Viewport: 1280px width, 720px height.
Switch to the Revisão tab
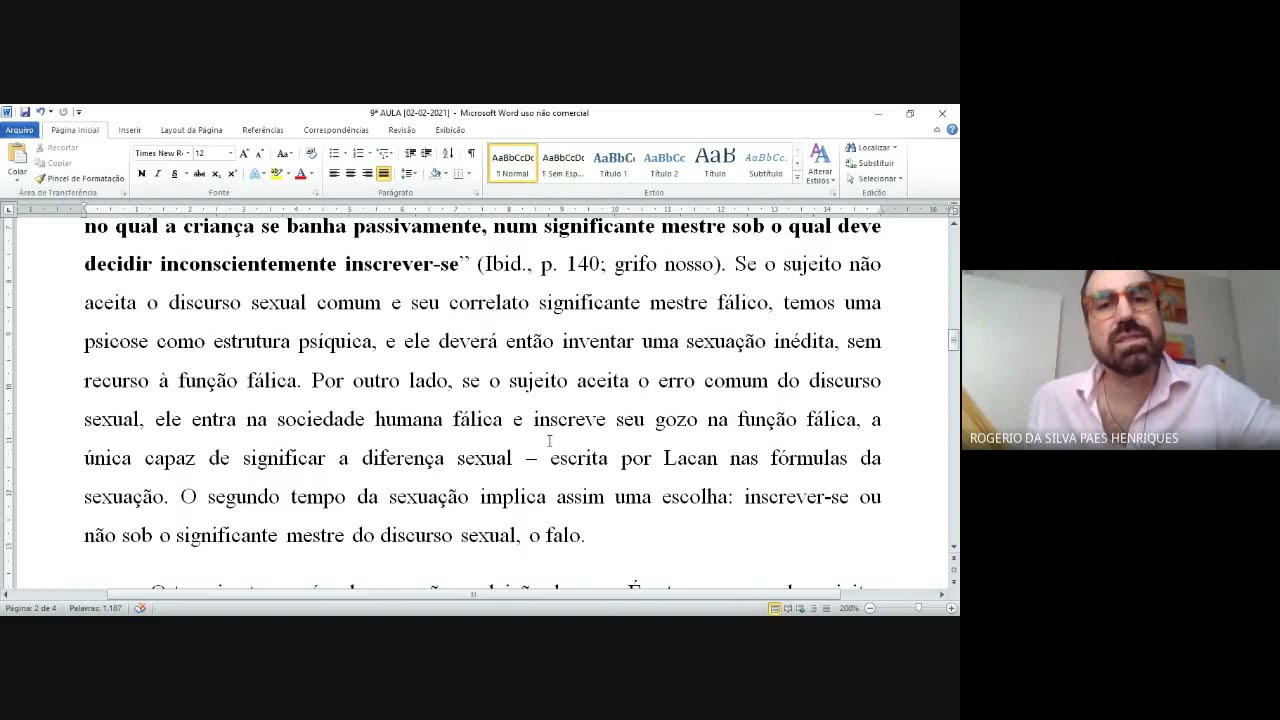coord(401,130)
